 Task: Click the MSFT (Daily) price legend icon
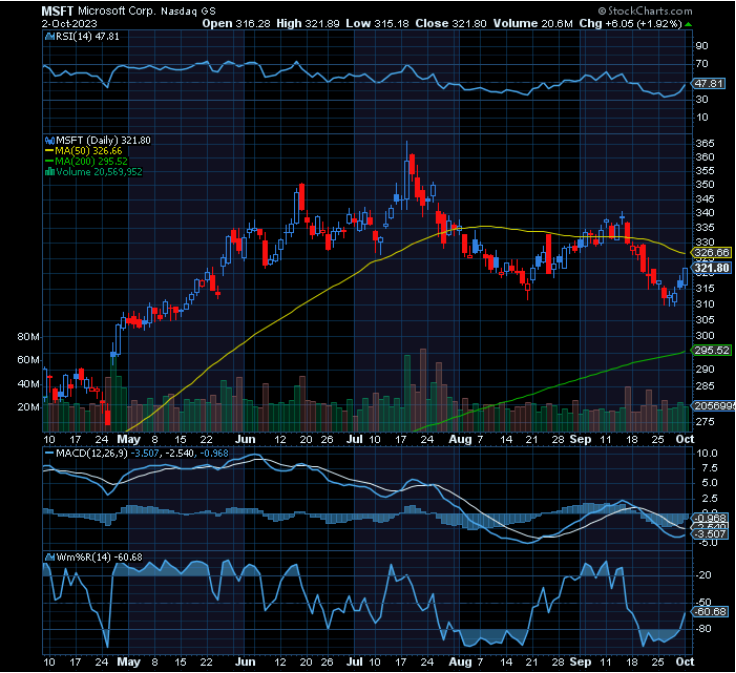pyautogui.click(x=50, y=140)
